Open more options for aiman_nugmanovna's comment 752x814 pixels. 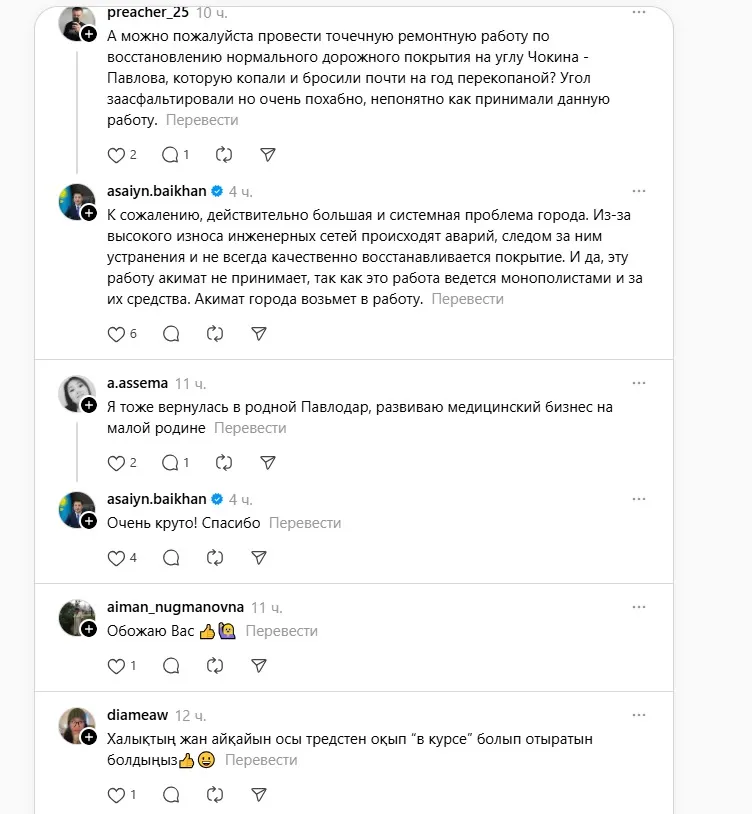(x=637, y=607)
